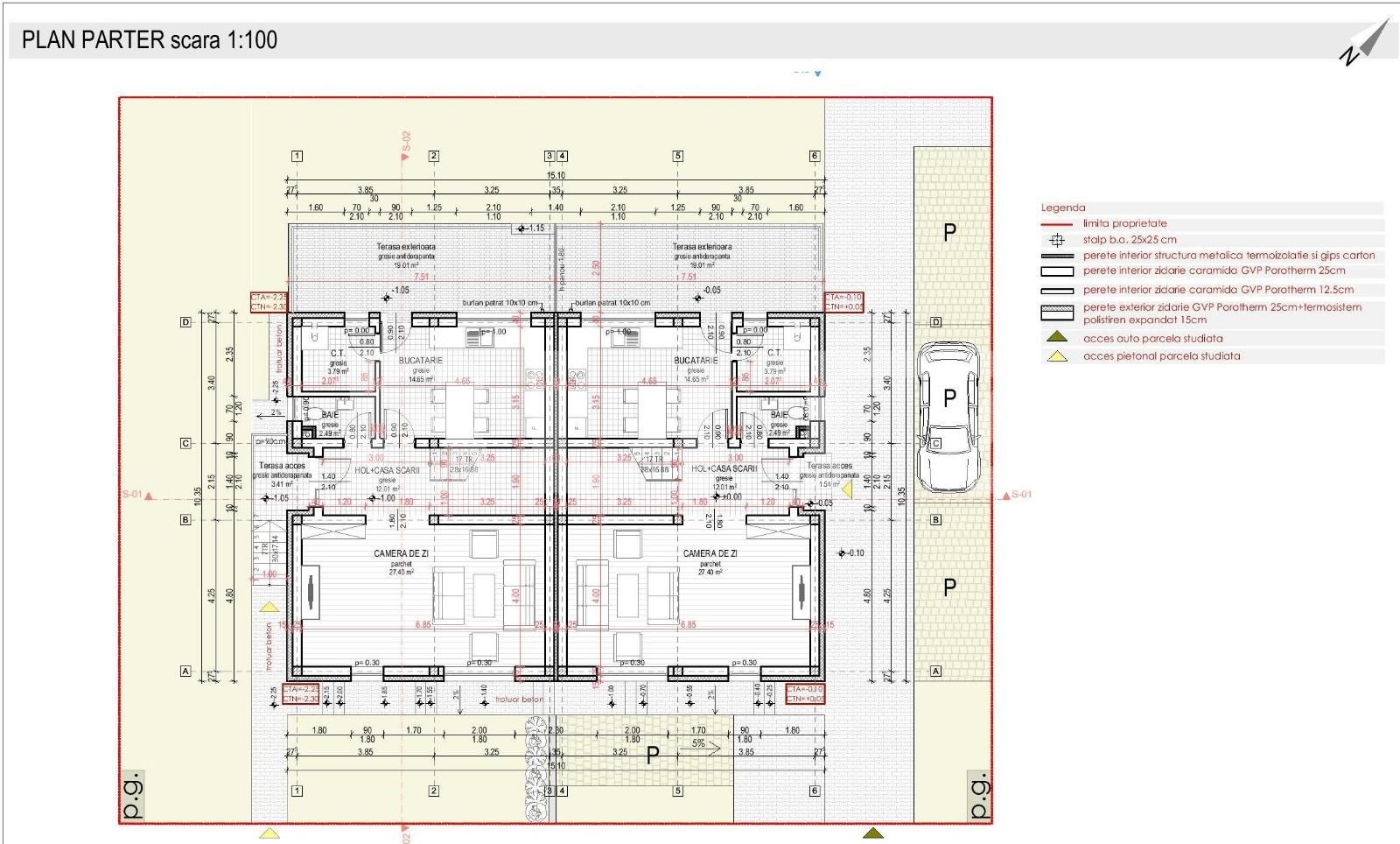Select the "PLAN PARTER scara 1:100" title
This screenshot has height=844, width=1400.
pyautogui.click(x=150, y=40)
